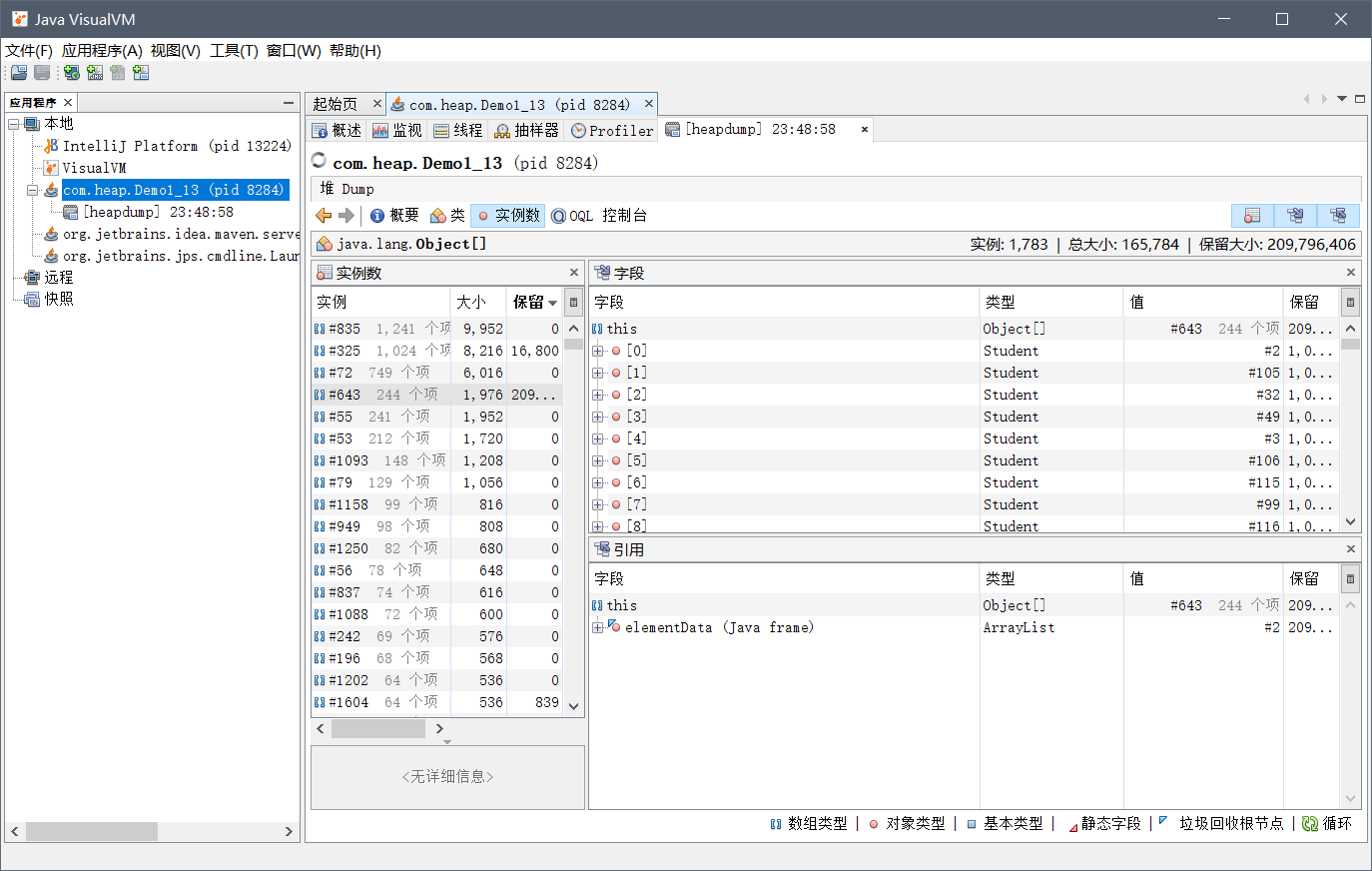Minimize the 应用程序 applications panel

[288, 103]
